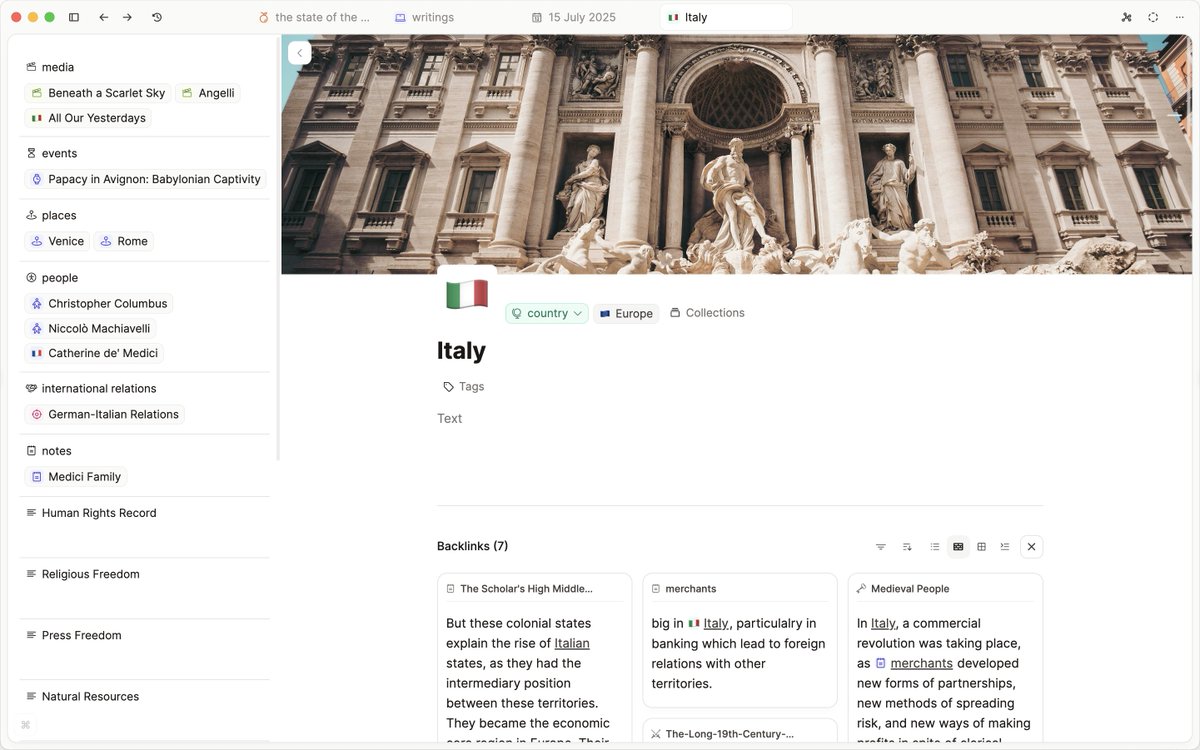Viewport: 1200px width, 750px height.
Task: Click the Backlinks (7) heading
Action: coord(472,546)
